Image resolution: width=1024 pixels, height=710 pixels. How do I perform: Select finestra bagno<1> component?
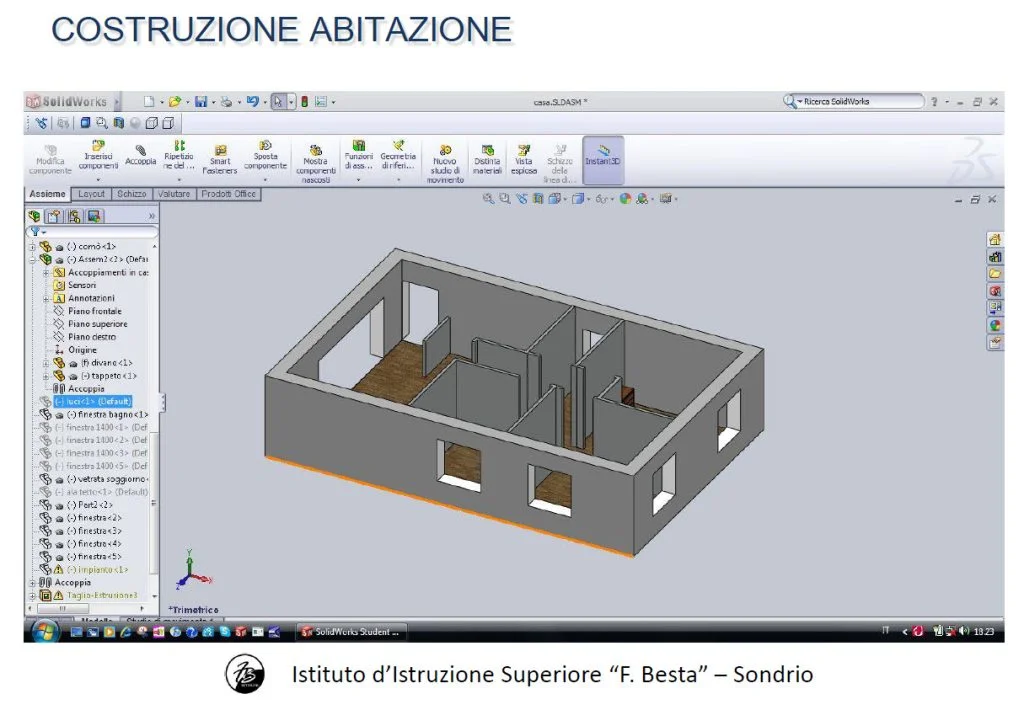coord(107,414)
